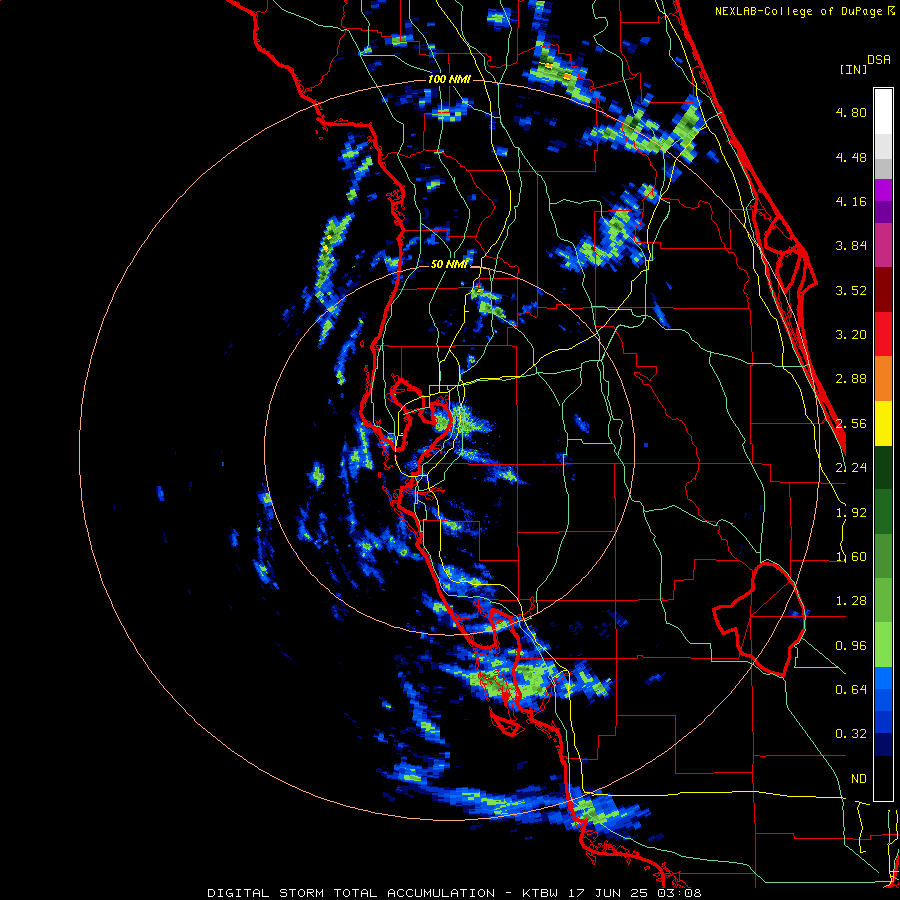The width and height of the screenshot is (900, 900).
Task: Pick the dark maroon color scale segment
Action: [883, 290]
